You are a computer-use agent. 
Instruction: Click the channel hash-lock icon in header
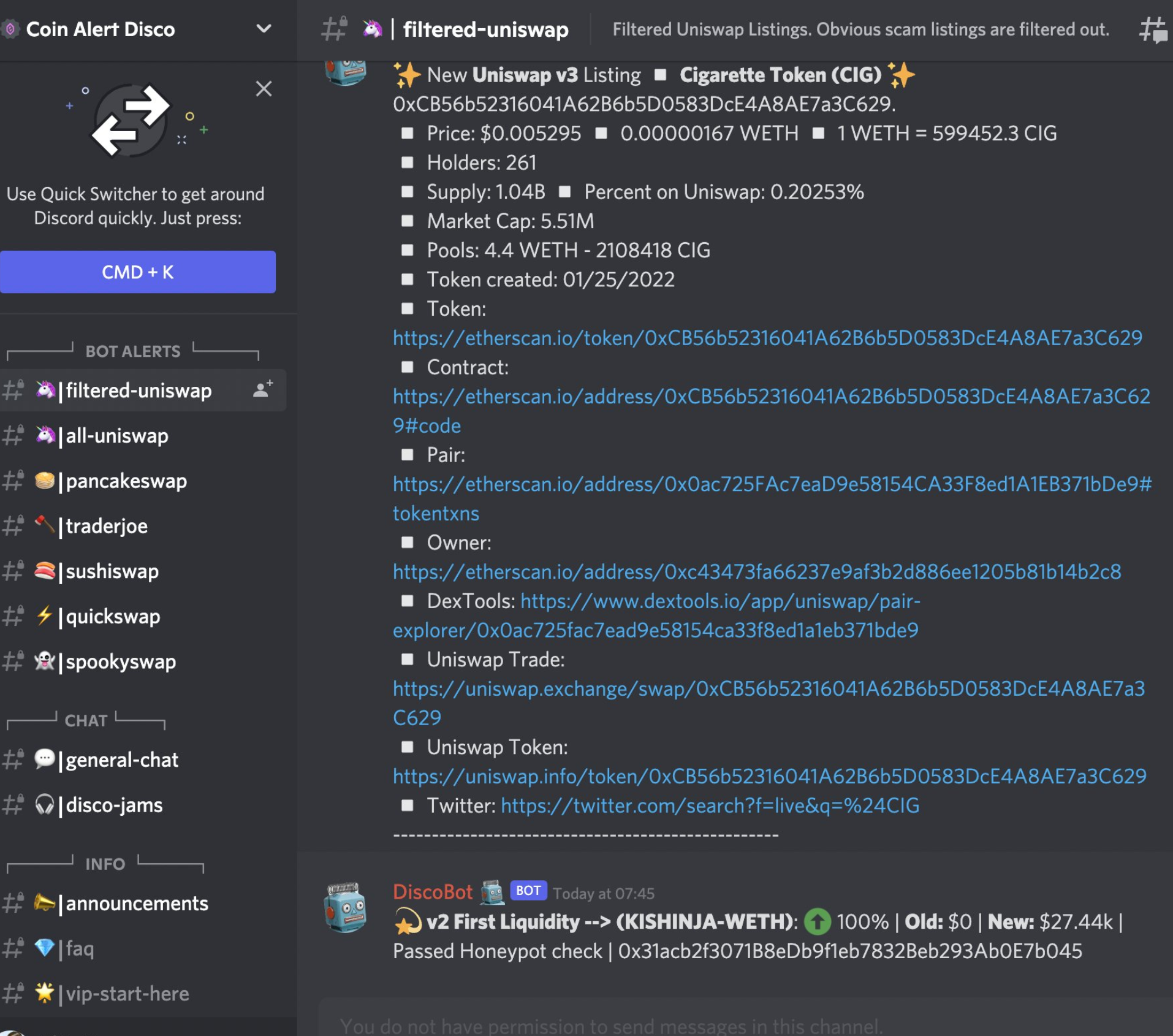point(334,29)
